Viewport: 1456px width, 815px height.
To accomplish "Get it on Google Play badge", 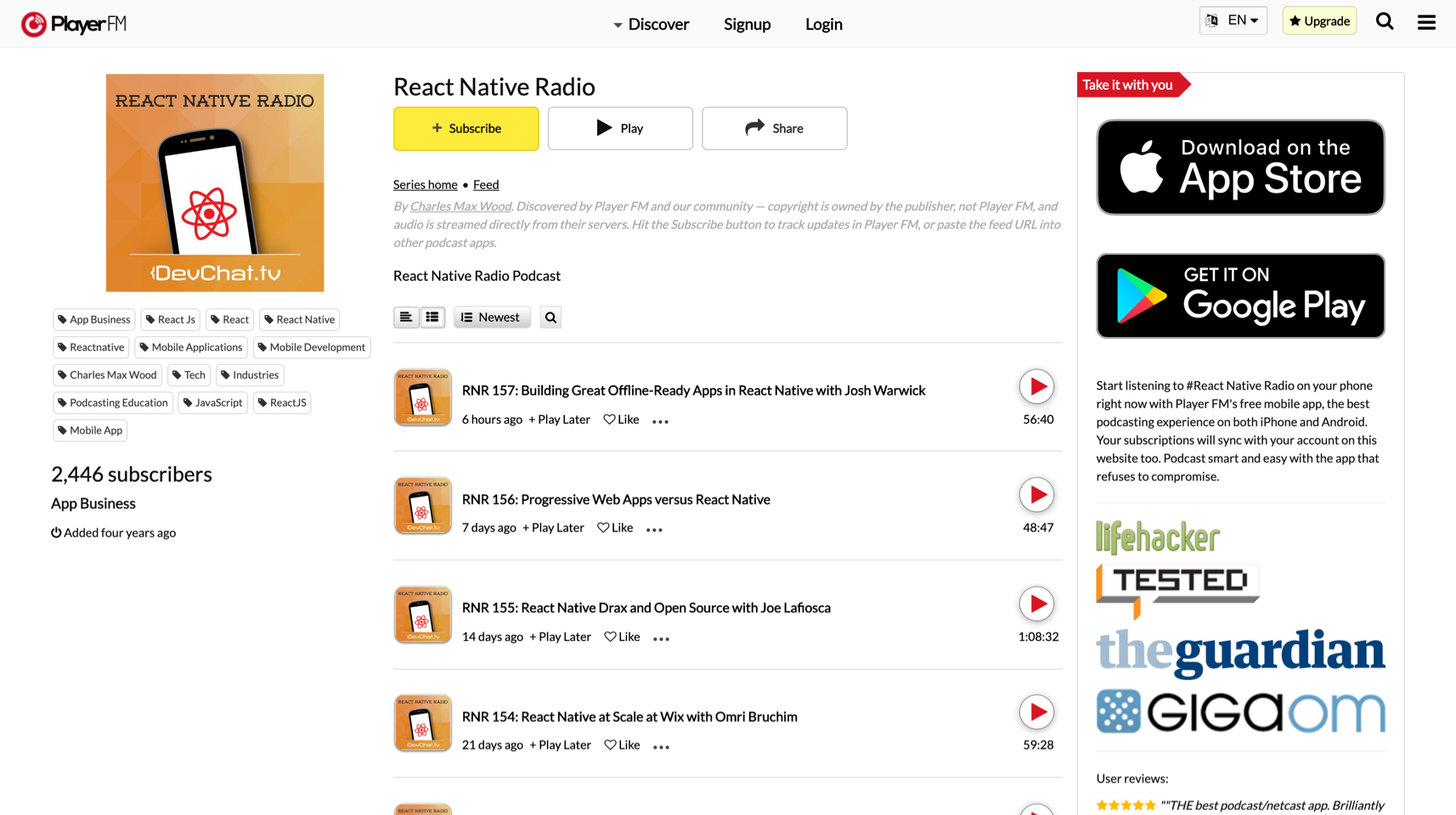I will tap(1240, 295).
